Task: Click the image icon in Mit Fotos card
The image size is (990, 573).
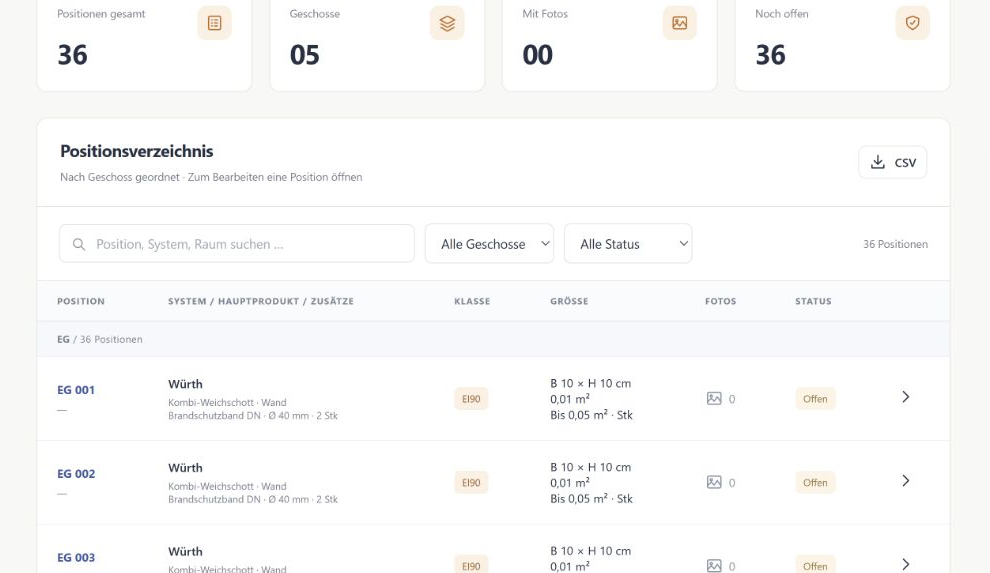Action: [679, 23]
